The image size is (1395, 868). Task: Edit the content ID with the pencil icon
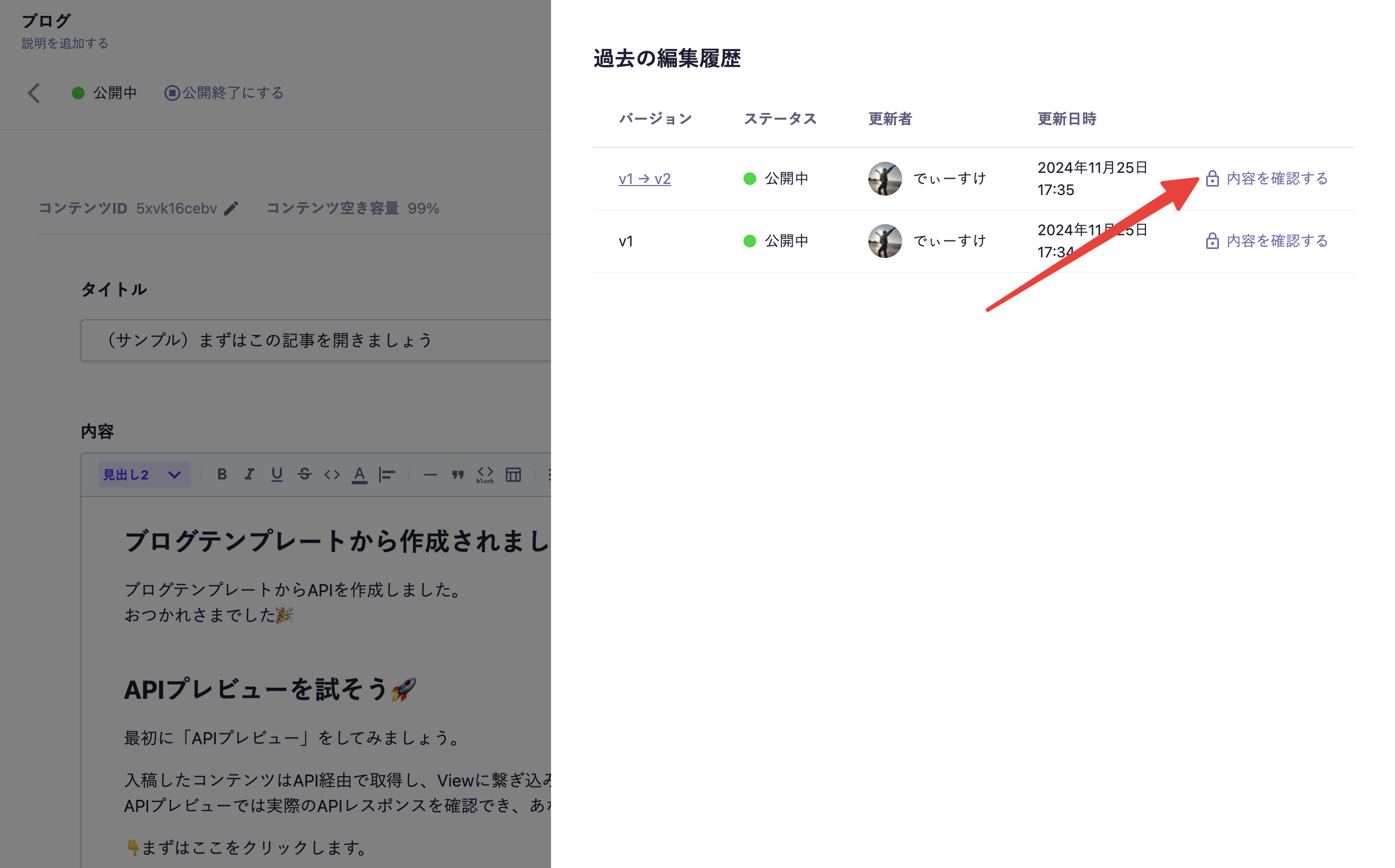pyautogui.click(x=232, y=209)
